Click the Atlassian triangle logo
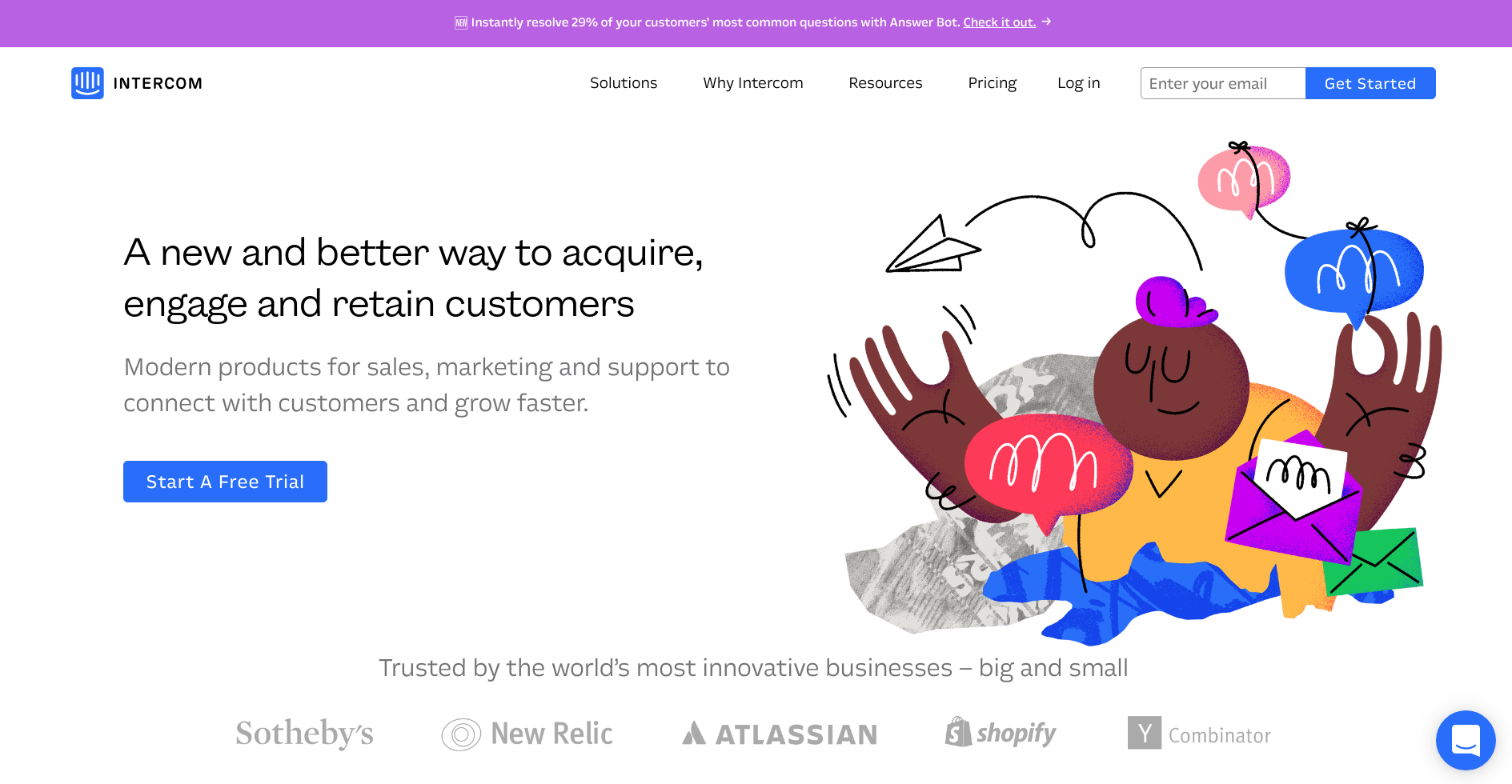The width and height of the screenshot is (1512, 784). pos(694,733)
